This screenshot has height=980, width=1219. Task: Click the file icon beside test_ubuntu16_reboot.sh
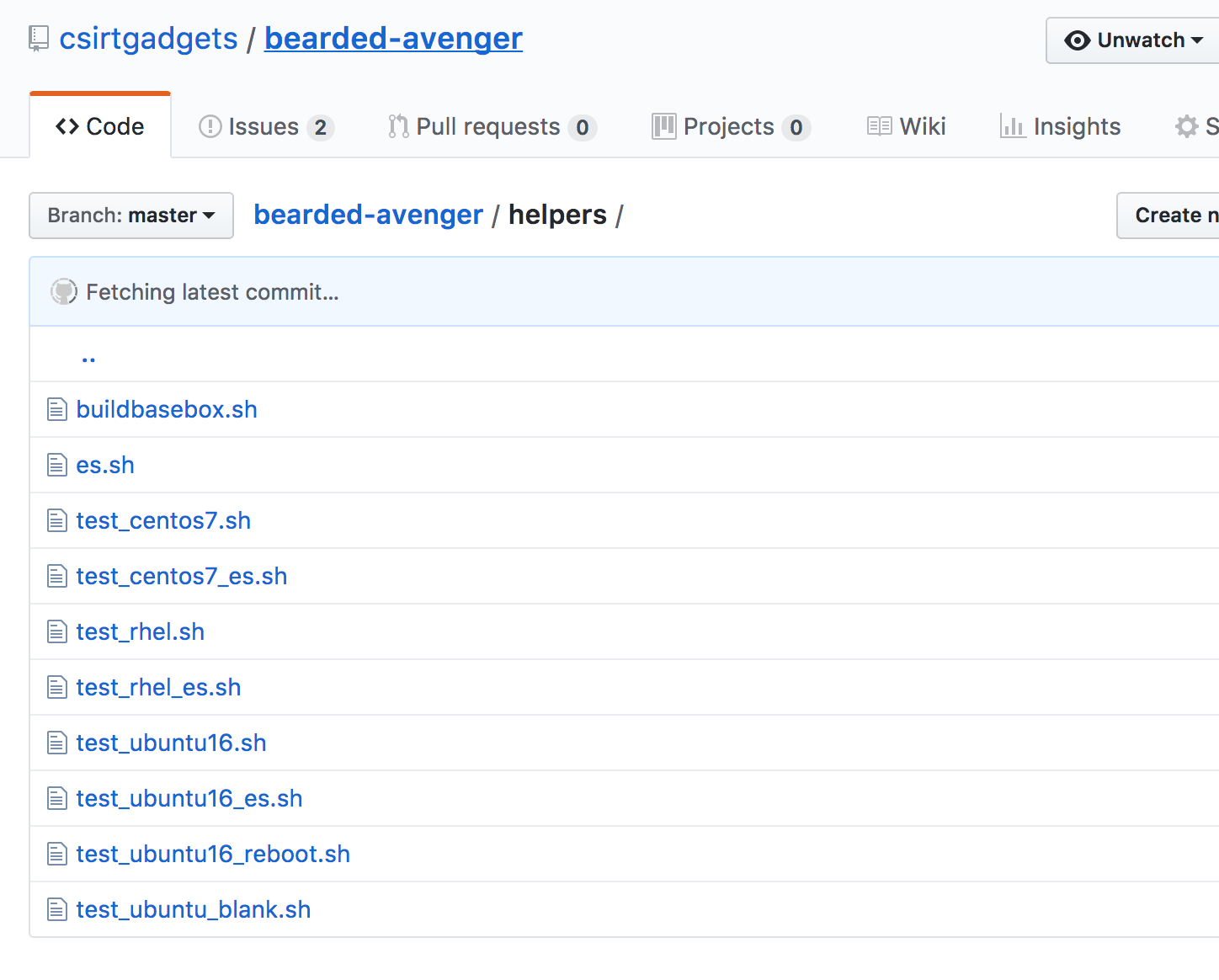click(57, 854)
